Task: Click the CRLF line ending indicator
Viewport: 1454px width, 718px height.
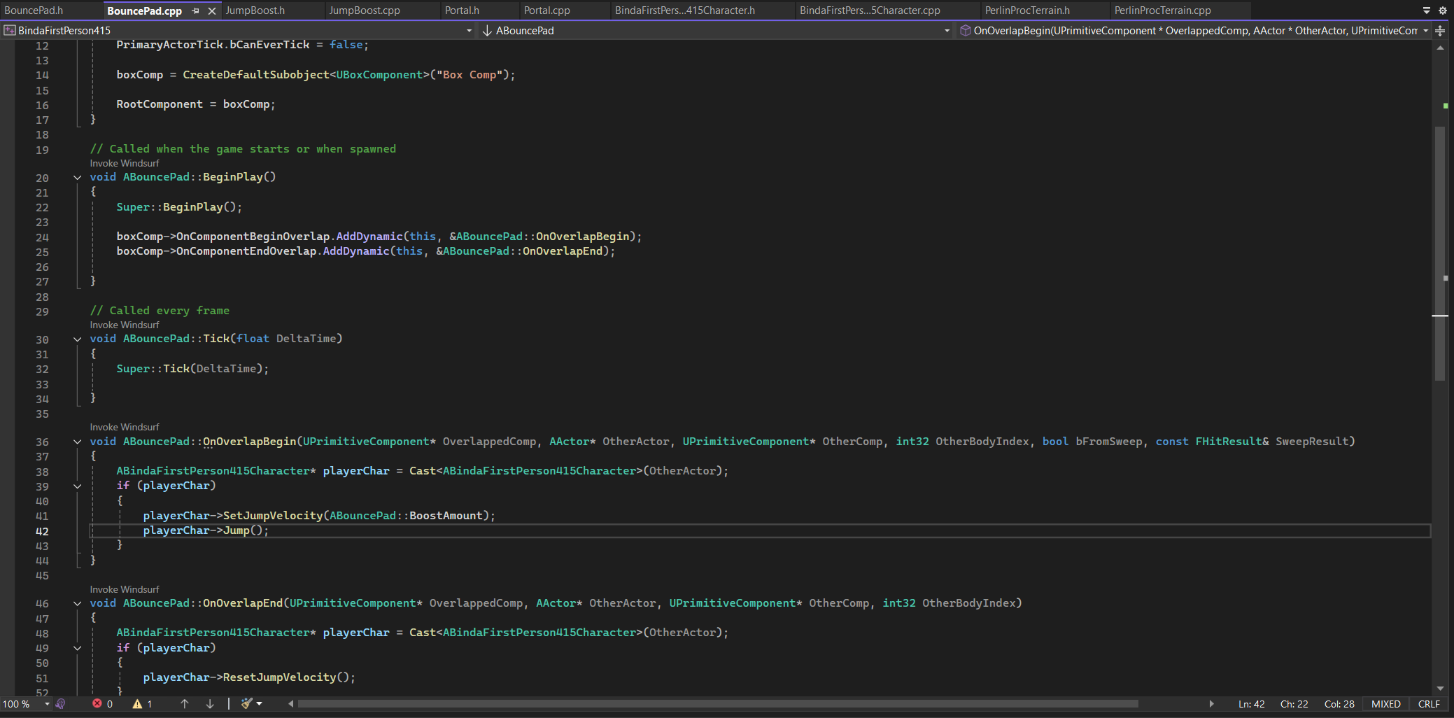Action: pyautogui.click(x=1429, y=704)
